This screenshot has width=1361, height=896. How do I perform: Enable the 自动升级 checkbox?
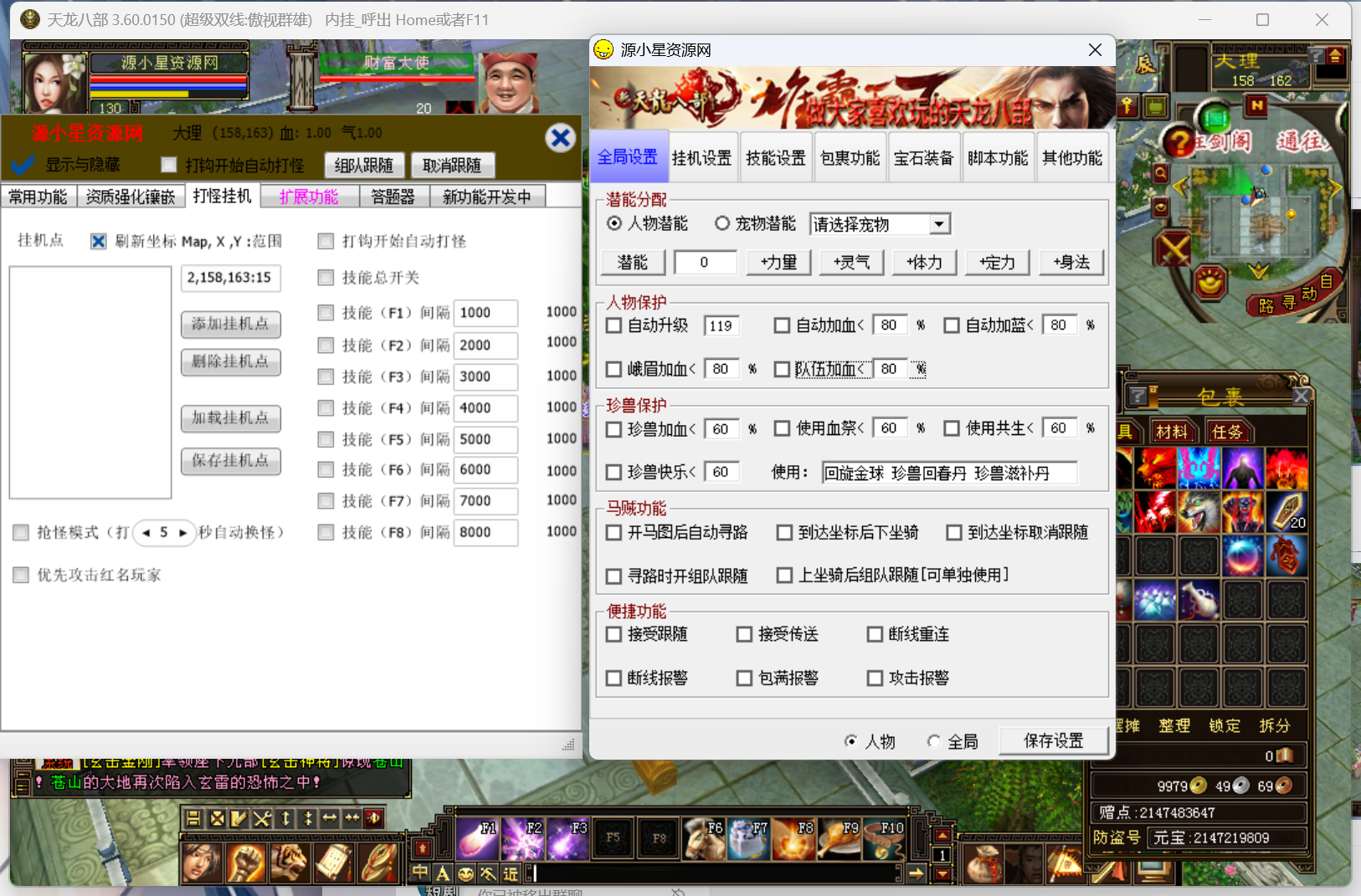[x=614, y=325]
